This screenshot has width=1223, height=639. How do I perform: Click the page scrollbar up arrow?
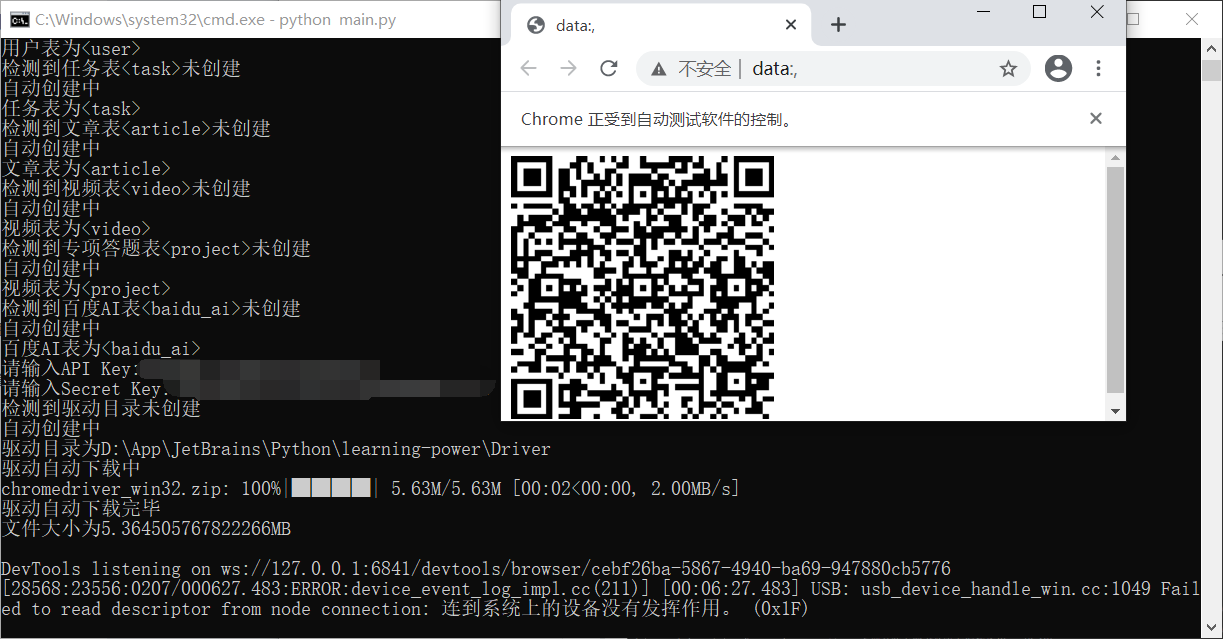[x=1116, y=157]
